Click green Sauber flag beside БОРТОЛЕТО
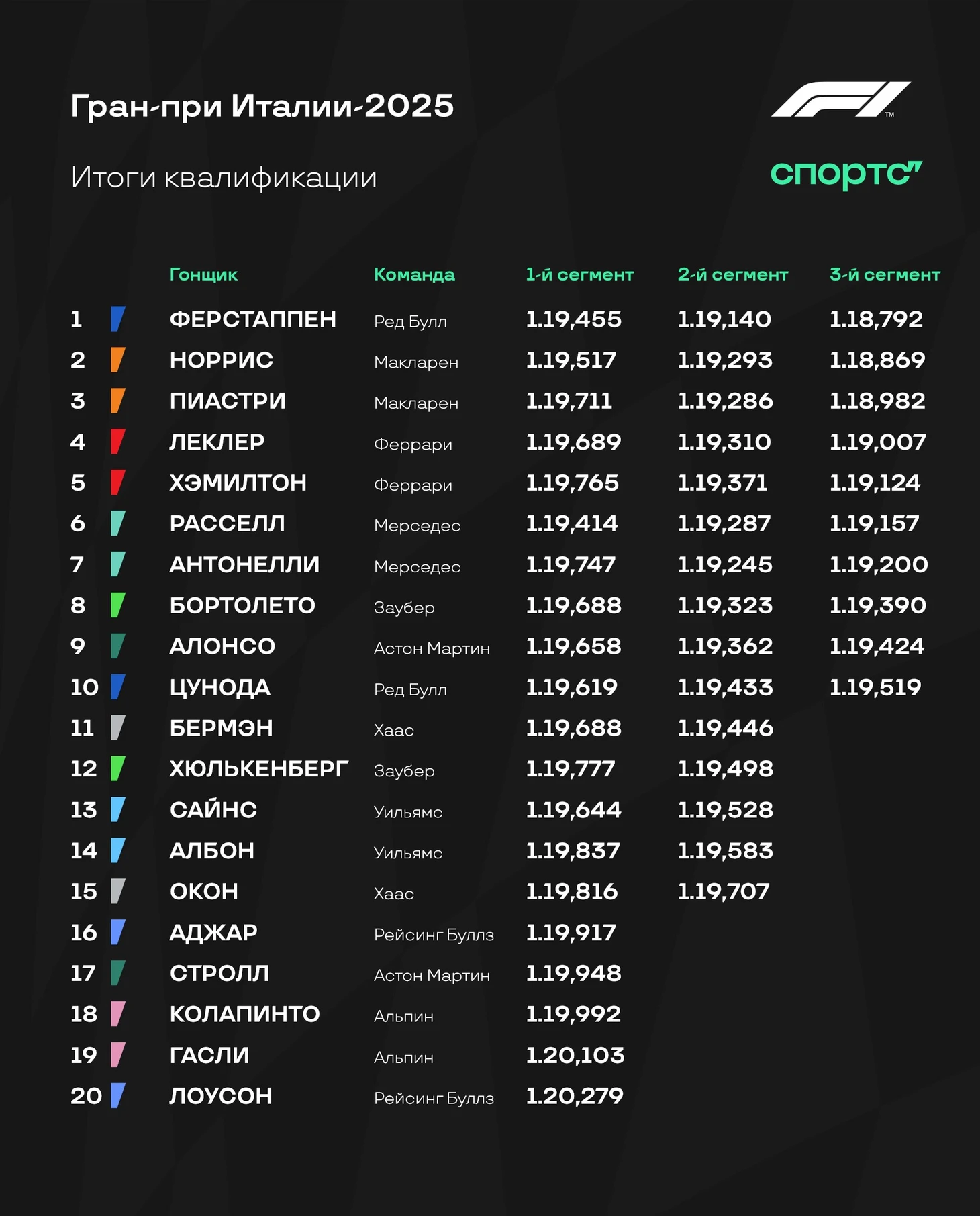Viewport: 980px width, 1216px height. pos(118,605)
